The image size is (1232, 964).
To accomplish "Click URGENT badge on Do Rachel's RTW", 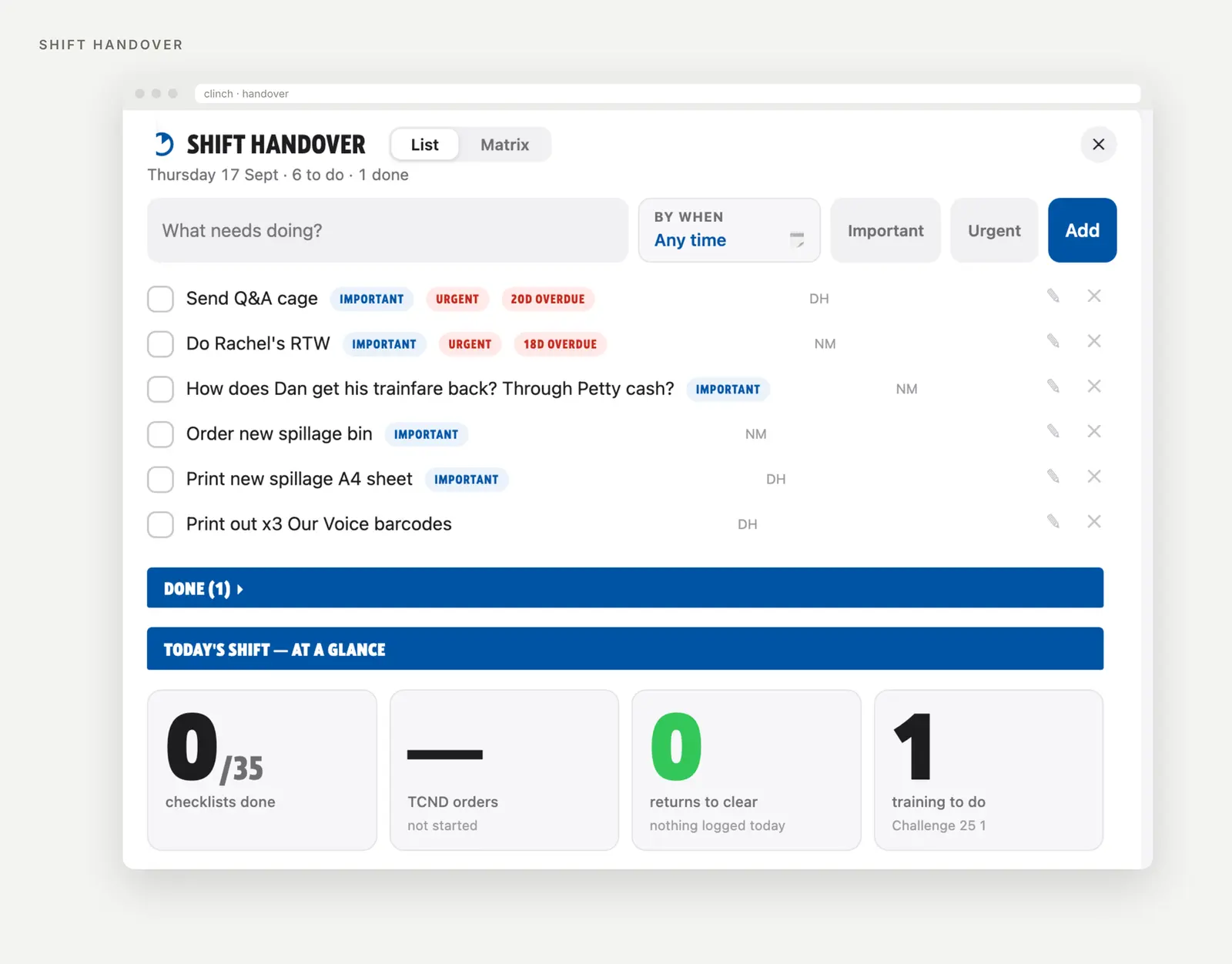I will pos(470,344).
